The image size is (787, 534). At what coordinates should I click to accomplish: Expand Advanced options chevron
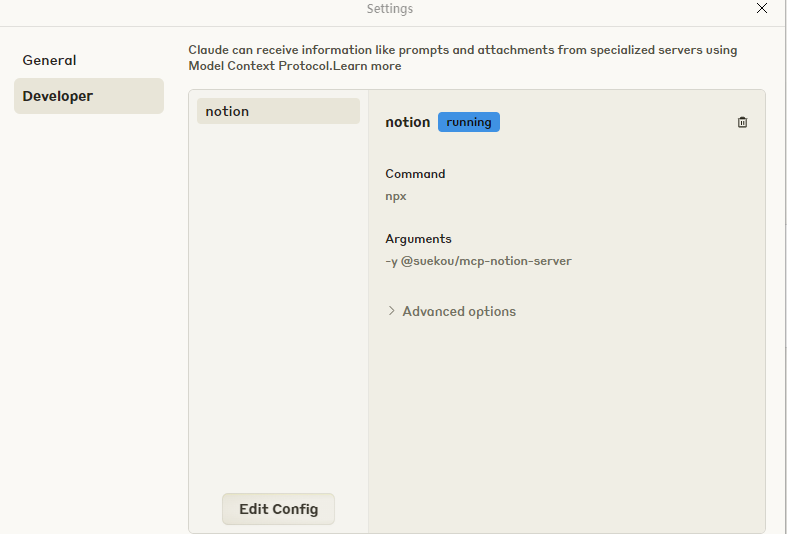tap(391, 311)
